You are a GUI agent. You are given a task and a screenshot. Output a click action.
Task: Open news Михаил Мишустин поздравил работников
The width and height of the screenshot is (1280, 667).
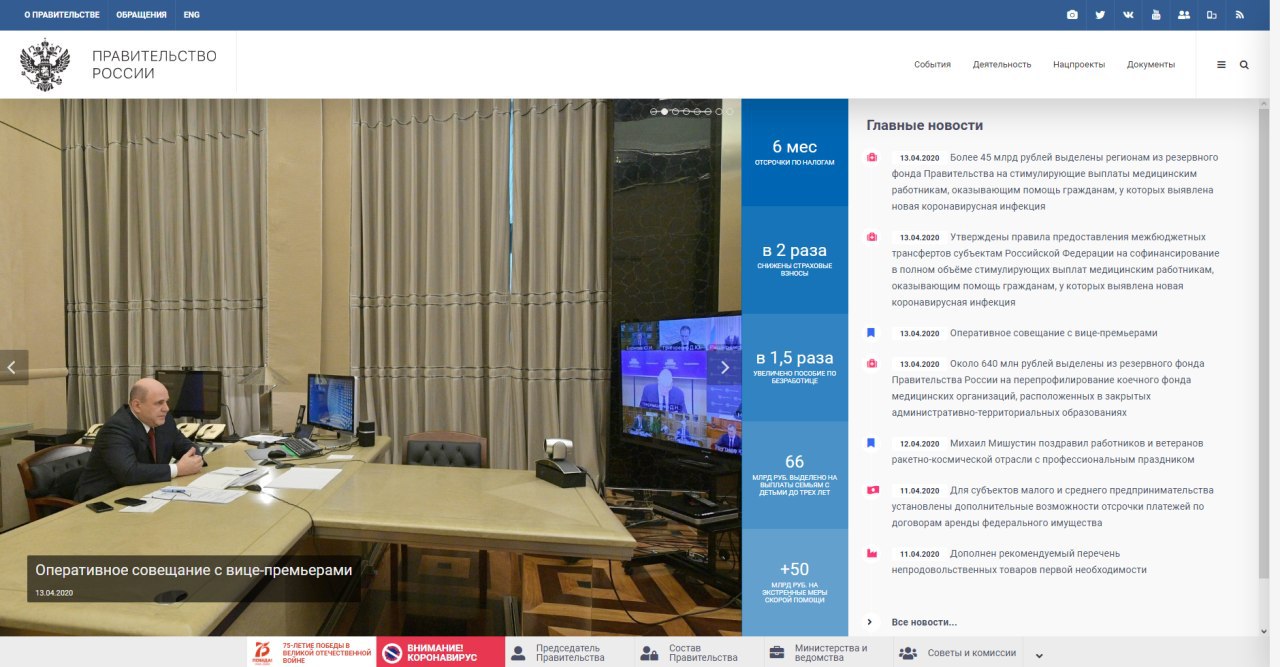pyautogui.click(x=1048, y=451)
